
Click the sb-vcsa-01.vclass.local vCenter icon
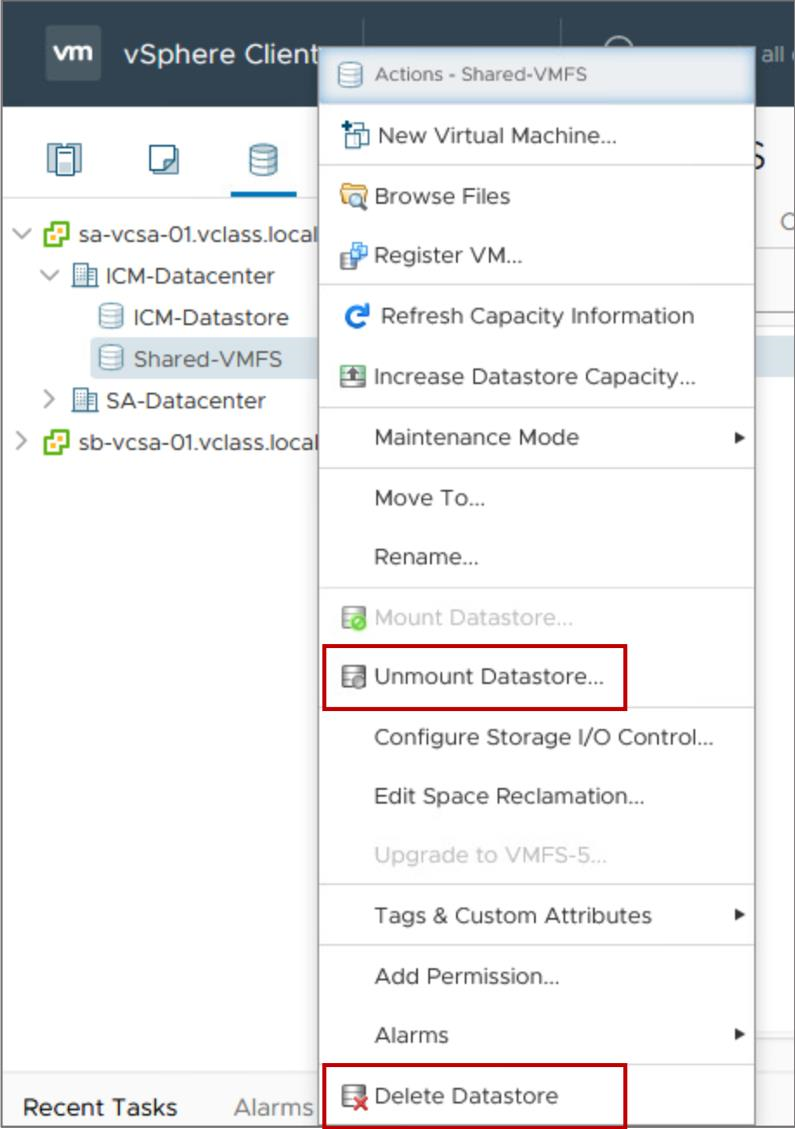(56, 441)
